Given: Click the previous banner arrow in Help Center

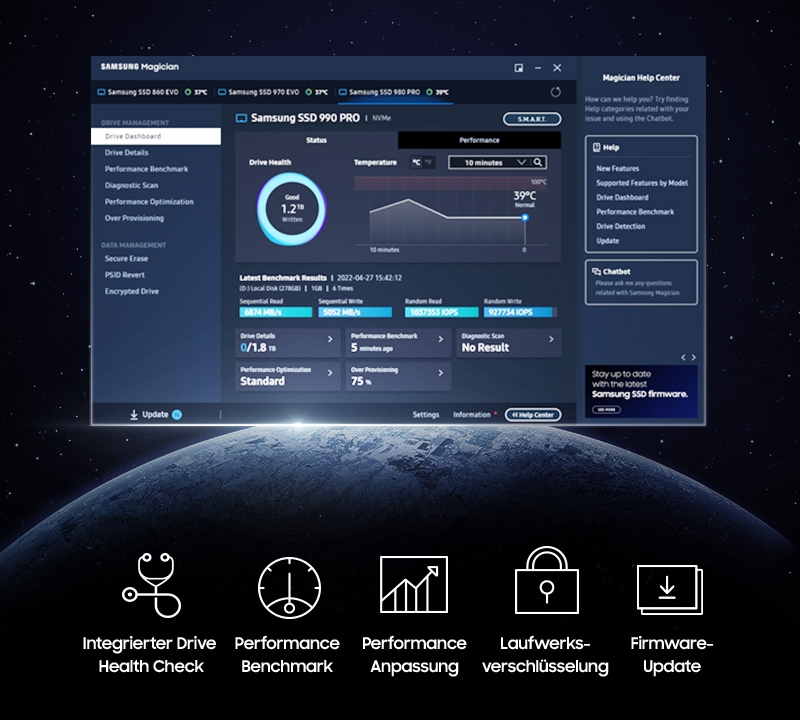Looking at the screenshot, I should 683,358.
